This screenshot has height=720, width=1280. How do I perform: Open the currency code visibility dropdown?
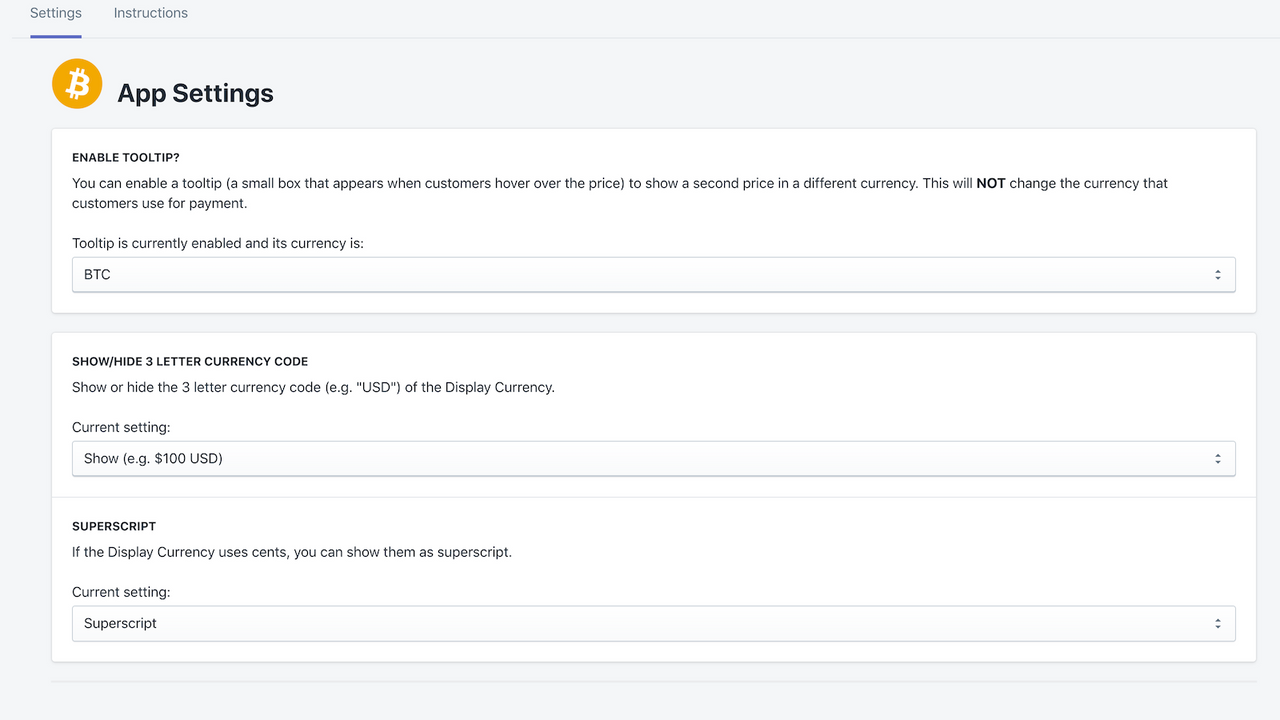coord(653,458)
